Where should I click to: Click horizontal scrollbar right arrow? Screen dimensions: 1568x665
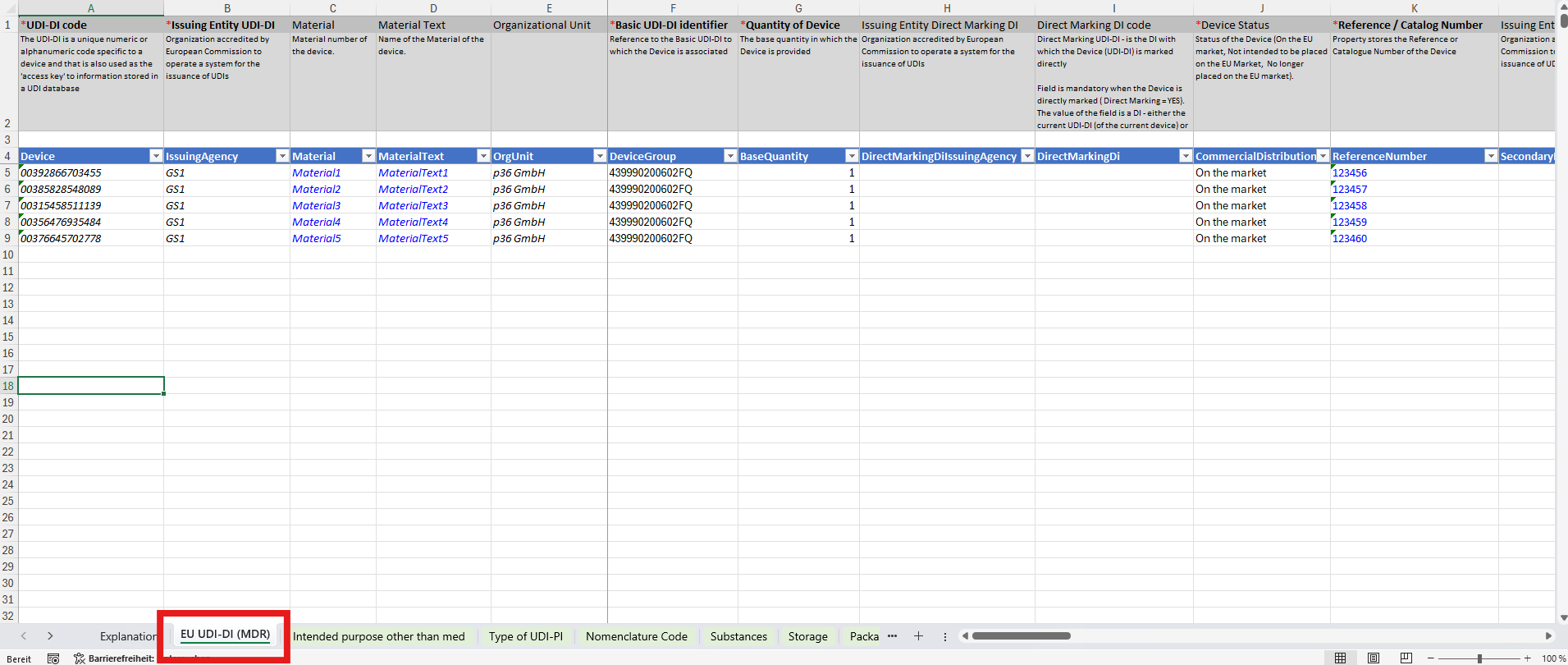point(1548,636)
